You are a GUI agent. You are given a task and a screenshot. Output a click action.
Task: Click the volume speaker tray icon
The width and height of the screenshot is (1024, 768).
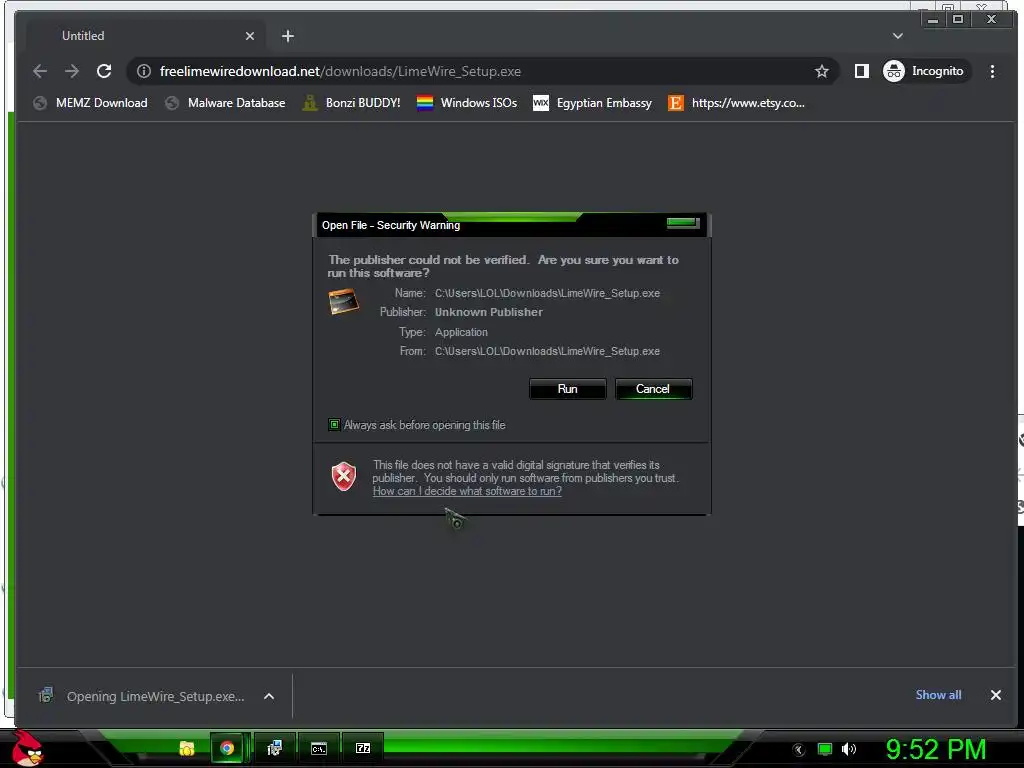coord(849,749)
